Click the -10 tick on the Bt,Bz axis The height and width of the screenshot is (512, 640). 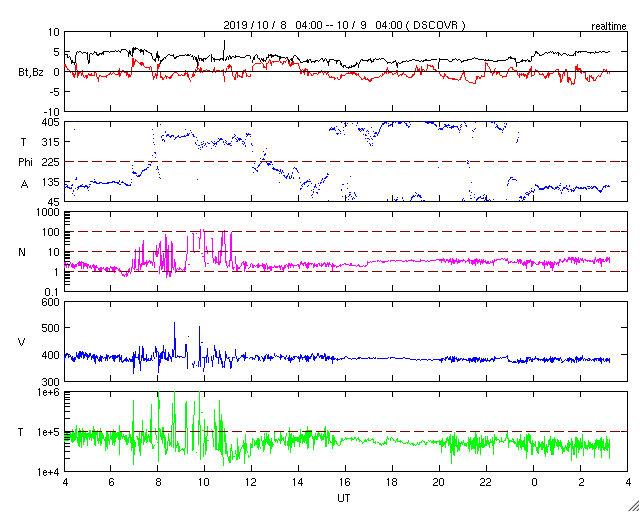52,111
